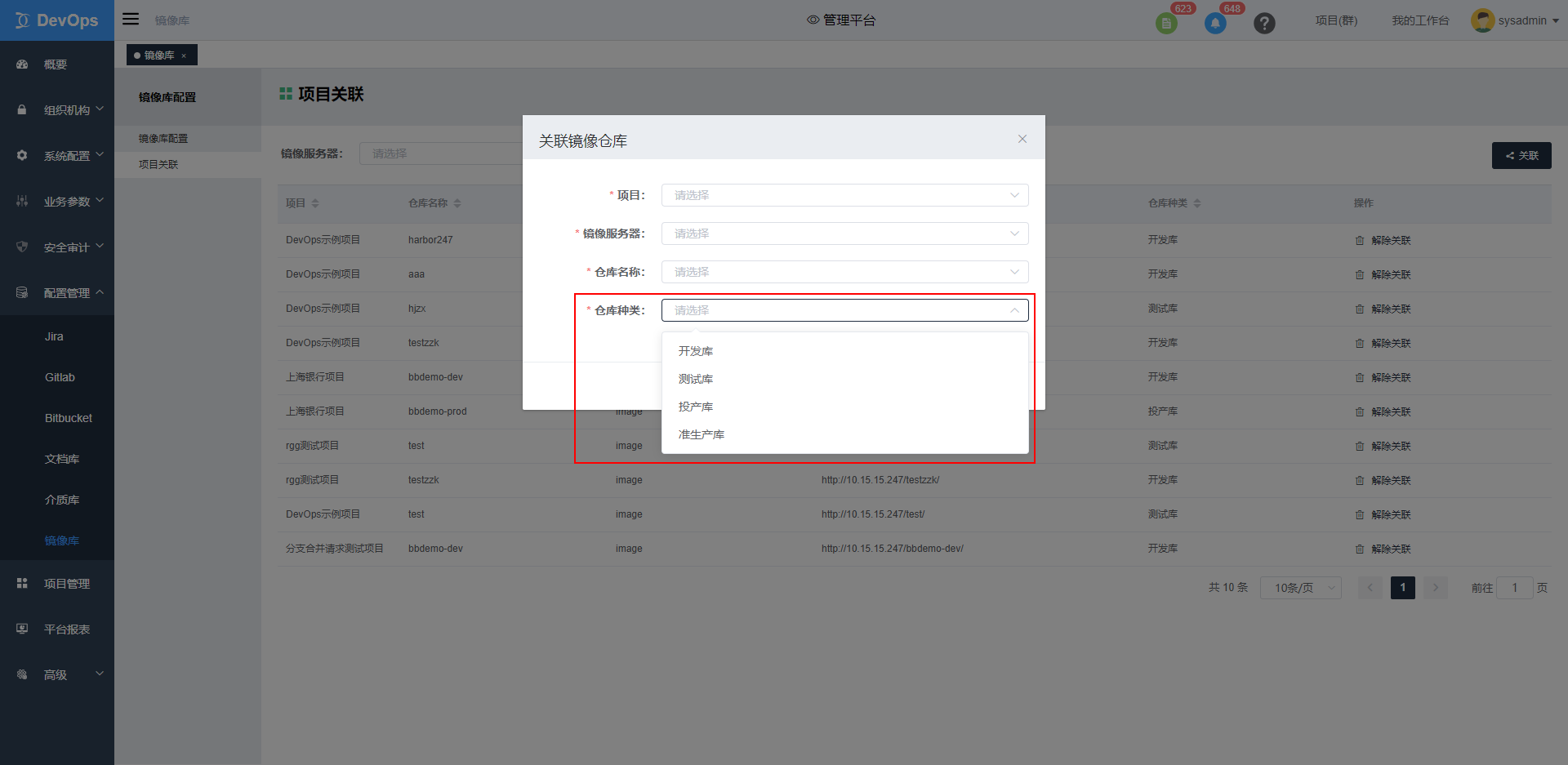This screenshot has width=1568, height=765.
Task: Click trash icon for harbor247 row
Action: point(1360,240)
